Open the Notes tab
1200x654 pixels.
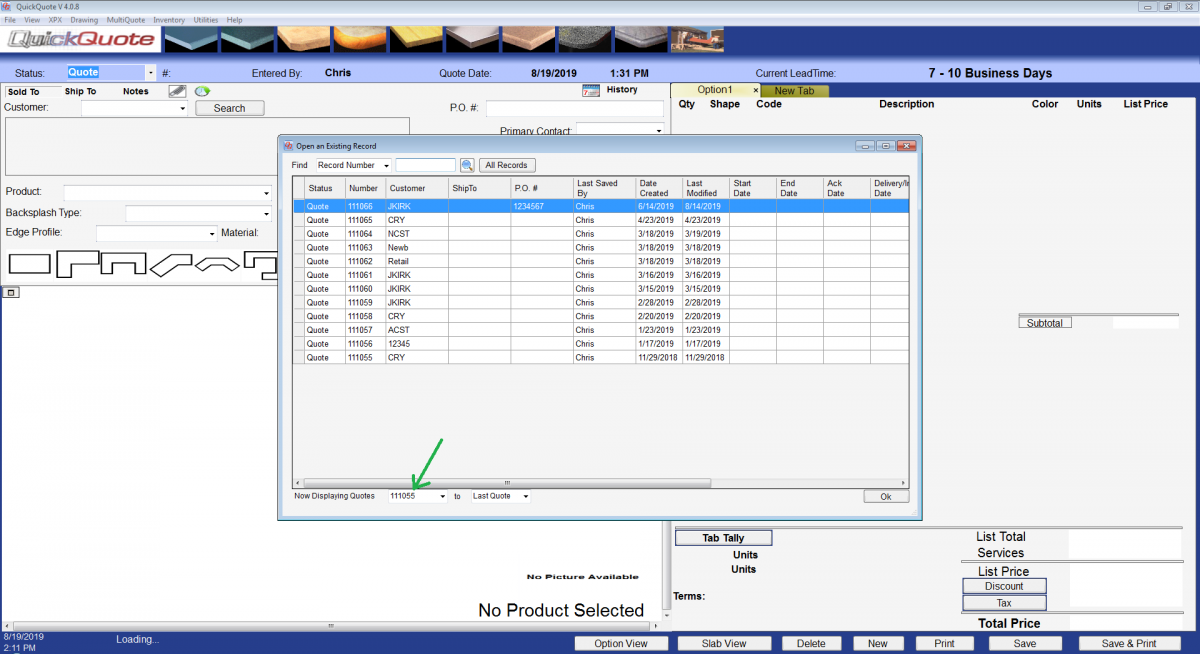pyautogui.click(x=136, y=91)
